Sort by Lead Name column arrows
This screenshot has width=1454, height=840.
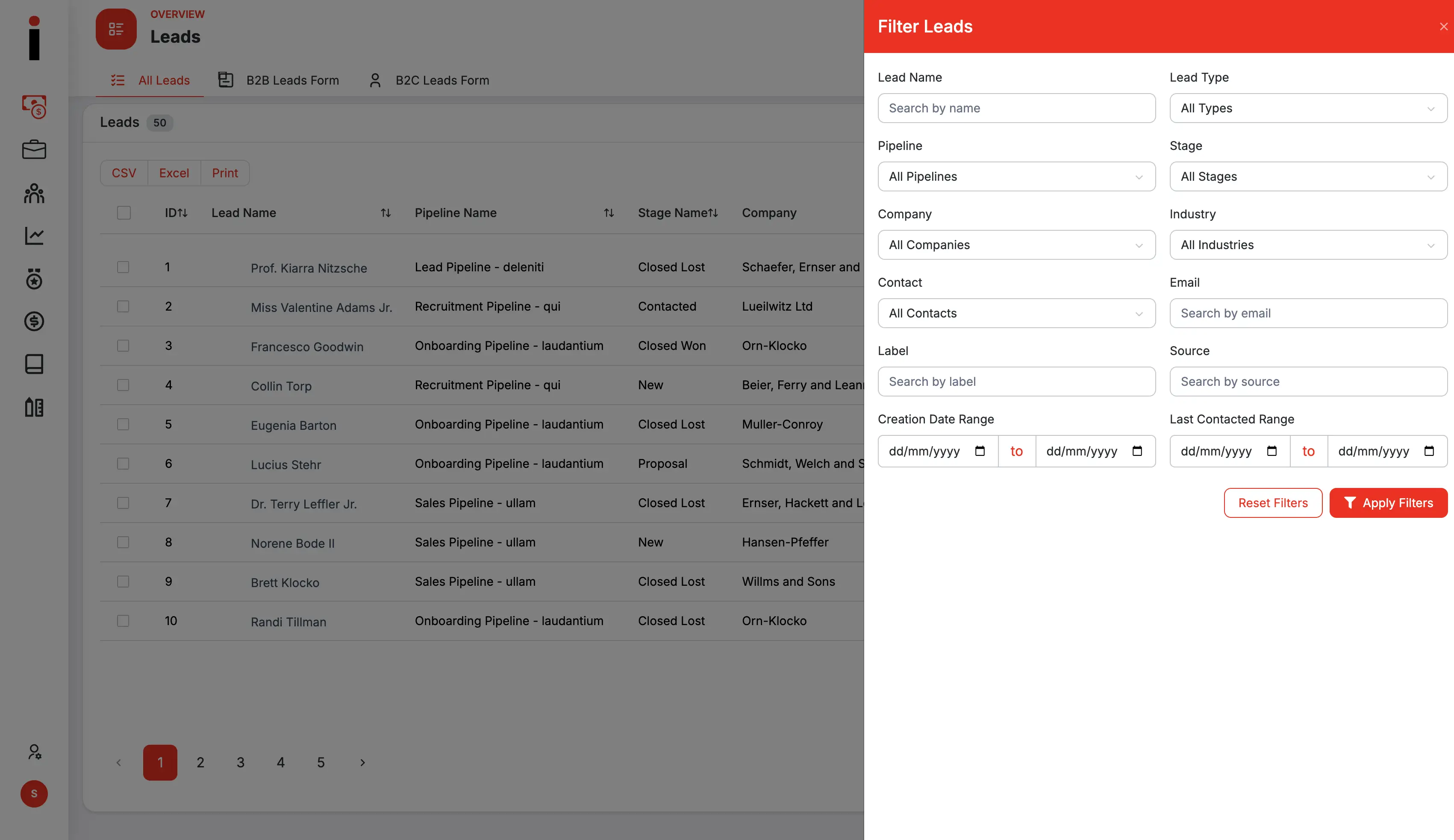click(386, 213)
